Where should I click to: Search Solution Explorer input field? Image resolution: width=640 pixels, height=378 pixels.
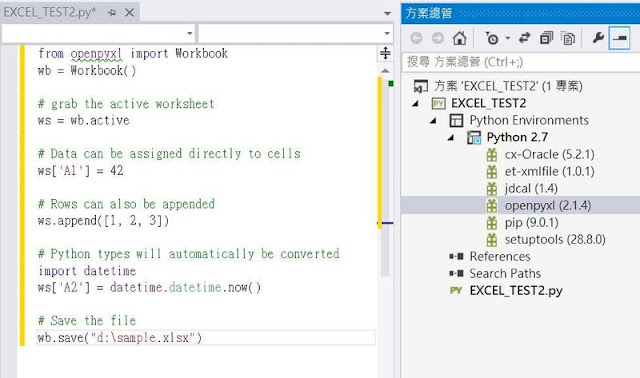tap(521, 62)
